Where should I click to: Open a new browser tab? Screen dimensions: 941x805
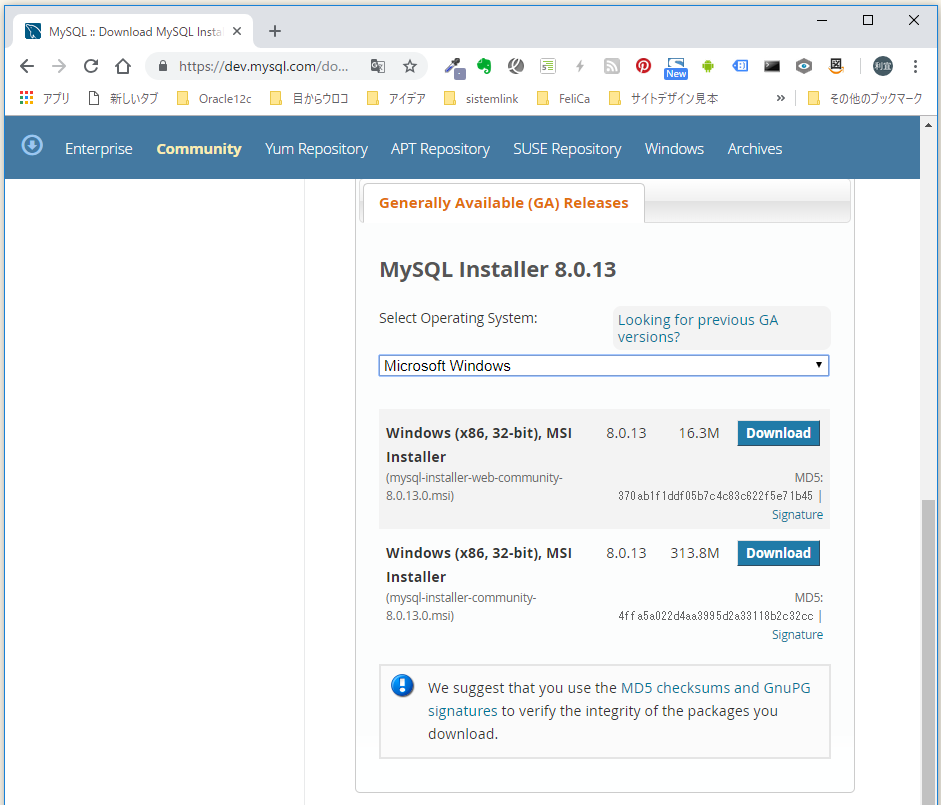275,31
